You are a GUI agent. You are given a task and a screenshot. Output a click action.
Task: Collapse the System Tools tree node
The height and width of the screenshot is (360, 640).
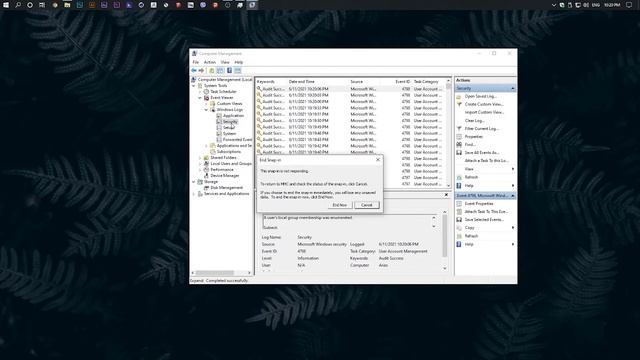pyautogui.click(x=194, y=86)
